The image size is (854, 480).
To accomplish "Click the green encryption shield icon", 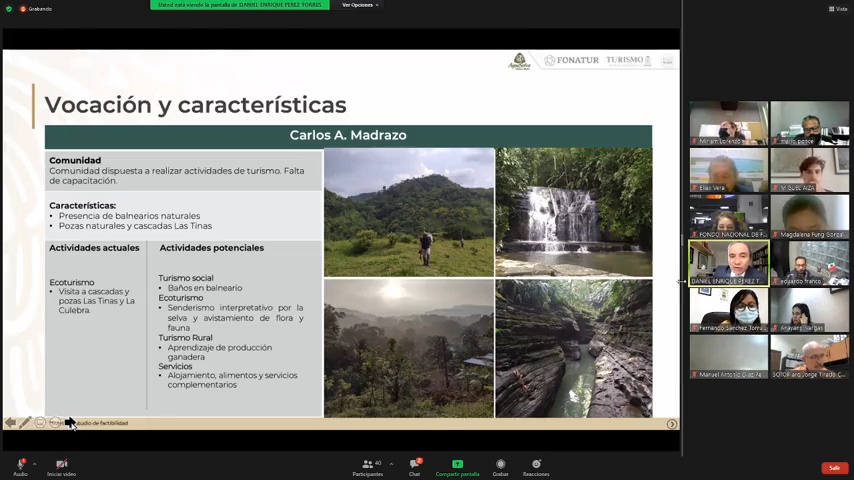I will 9,9.
